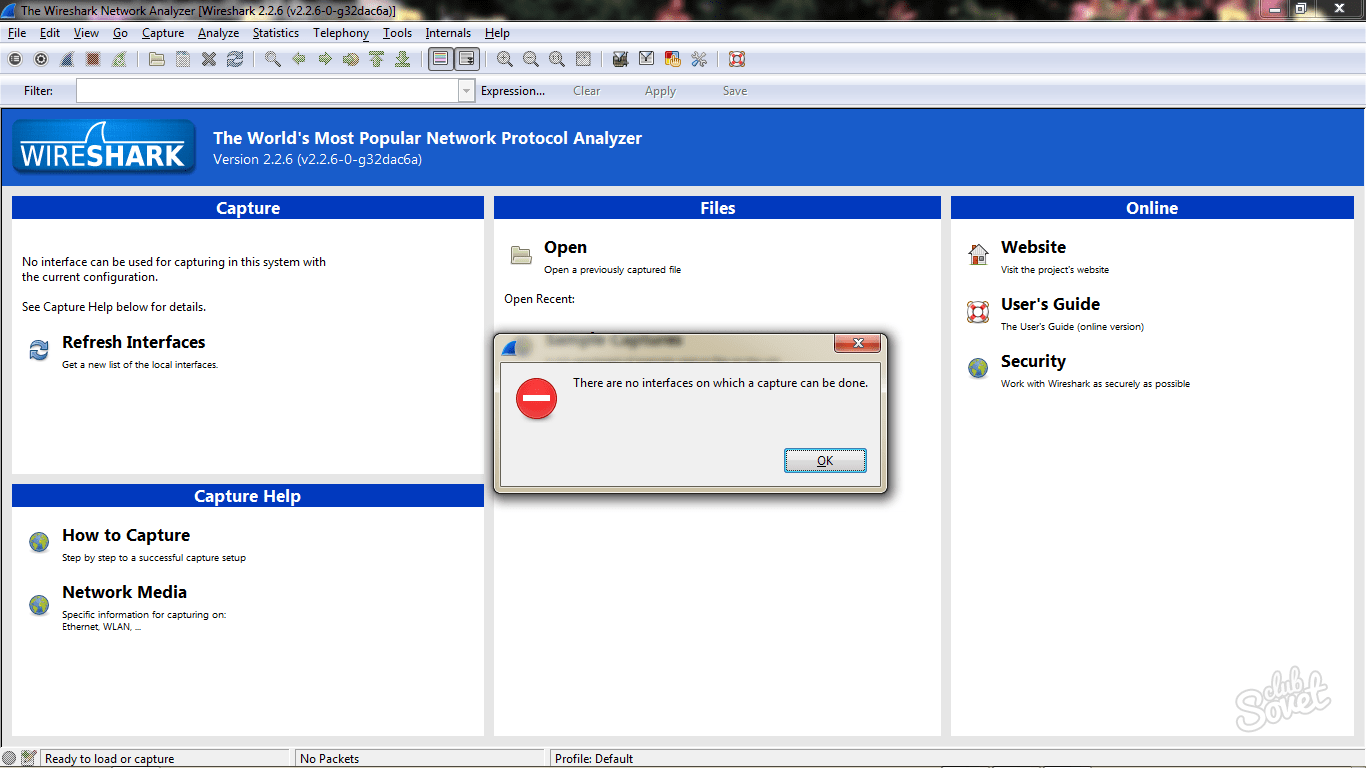The width and height of the screenshot is (1366, 768).
Task: Expand the filter history dropdown arrow
Action: pos(466,91)
